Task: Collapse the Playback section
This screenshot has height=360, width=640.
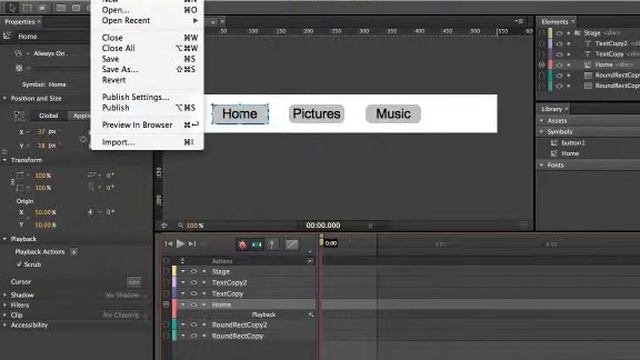Action: 5,239
